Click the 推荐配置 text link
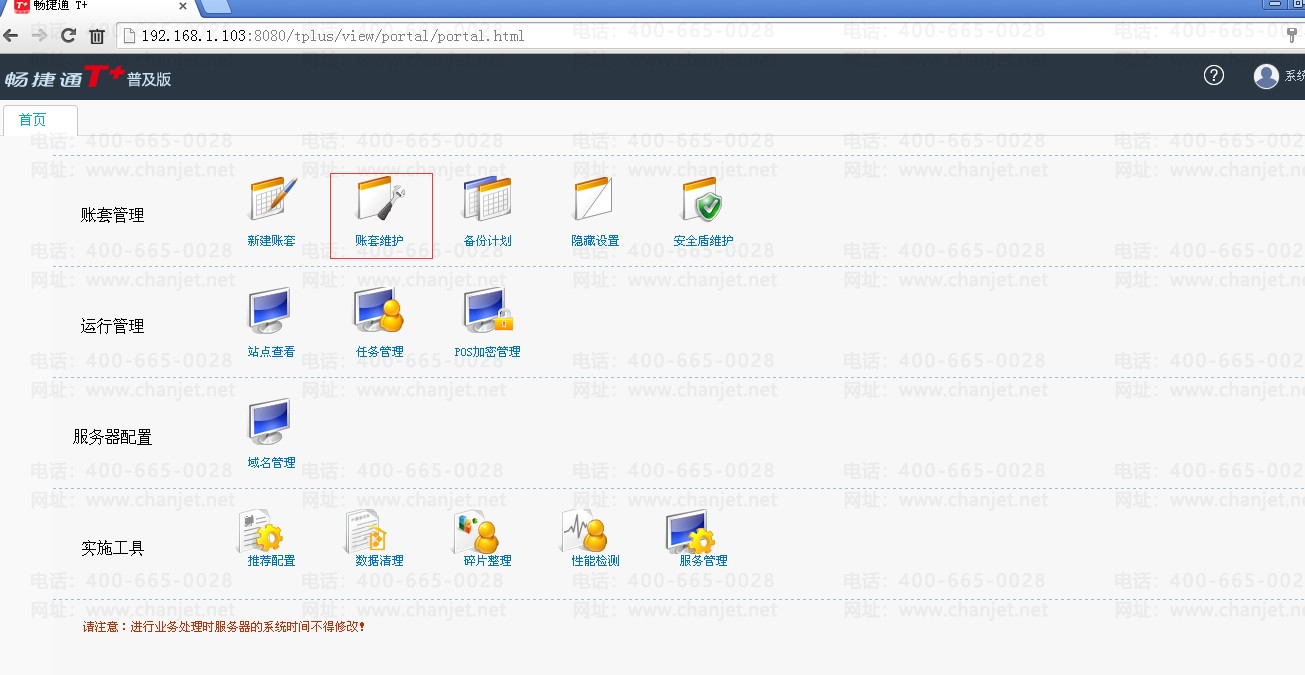Screen dimensions: 1305x675 272,561
